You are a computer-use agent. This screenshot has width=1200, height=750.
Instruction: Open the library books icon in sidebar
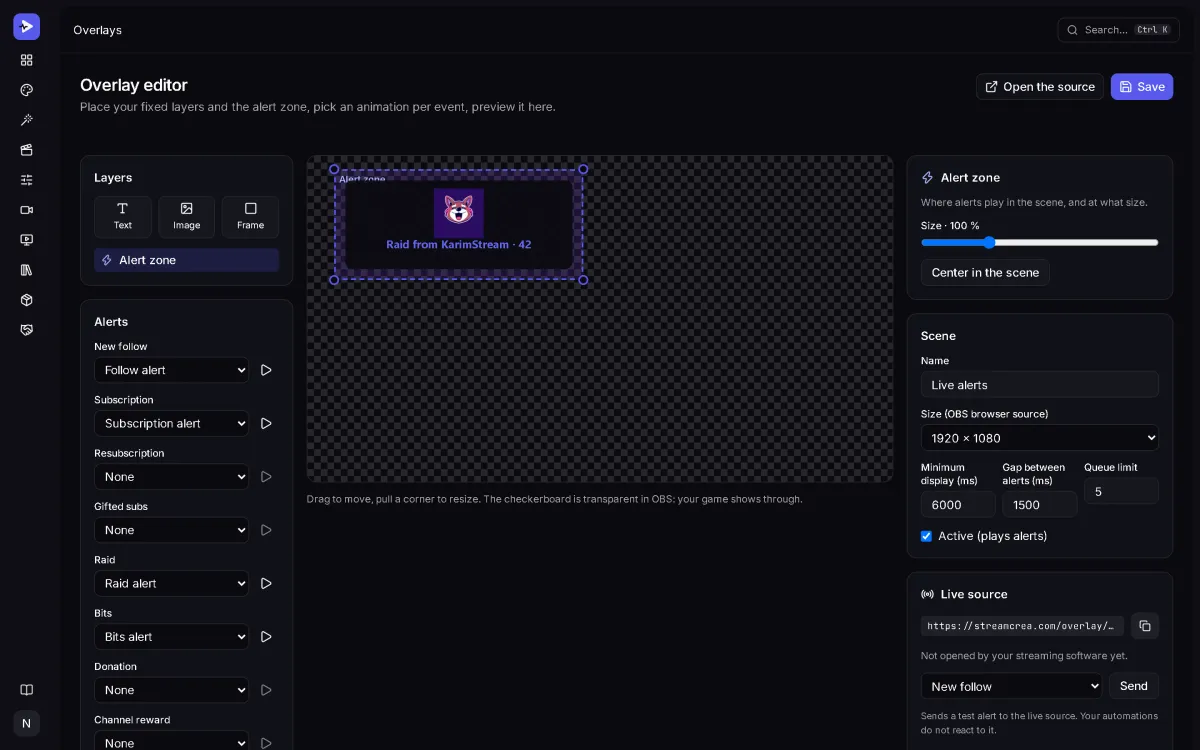[27, 270]
